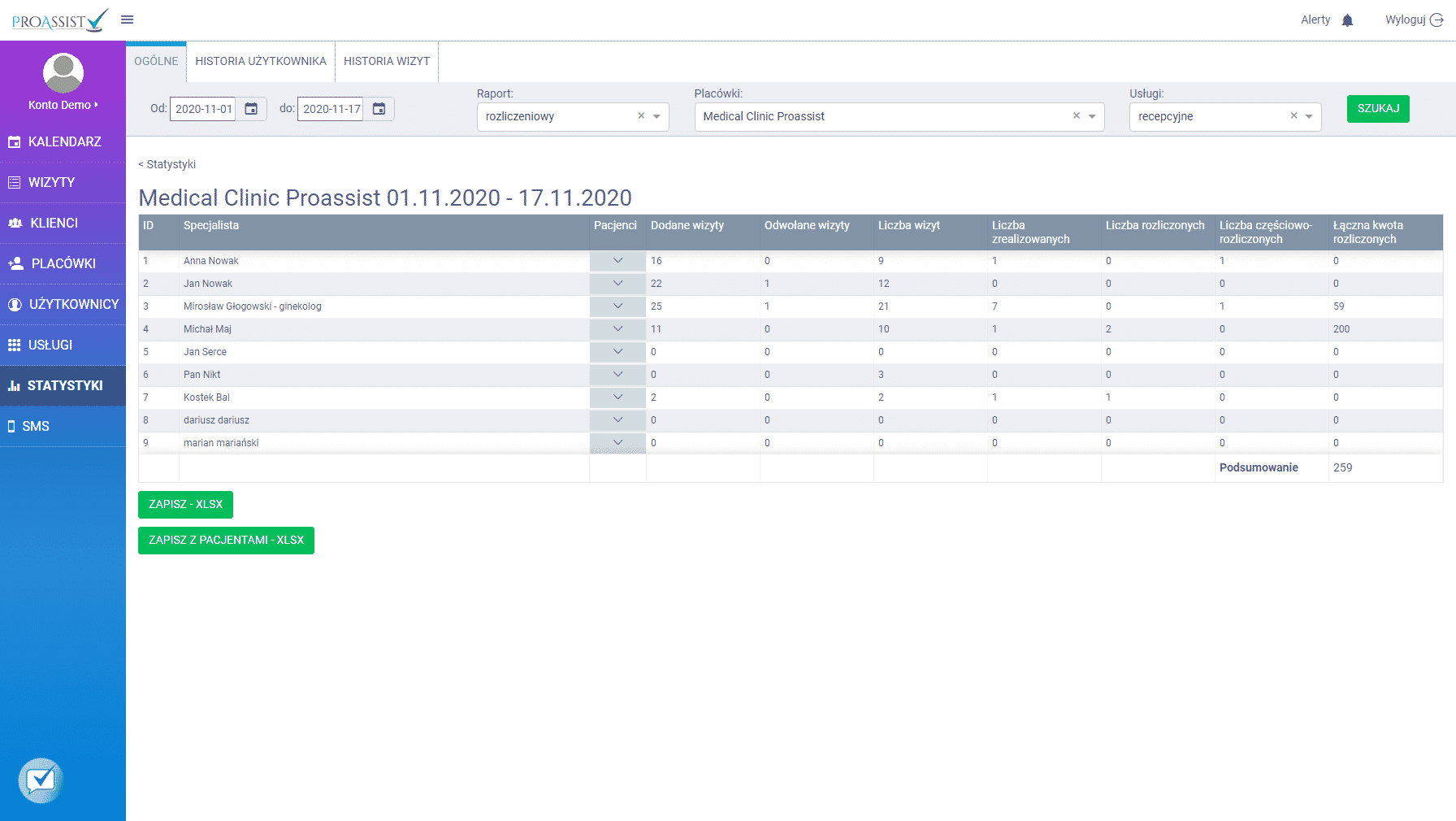
Task: Open the Placówki dropdown arrow
Action: point(1092,117)
